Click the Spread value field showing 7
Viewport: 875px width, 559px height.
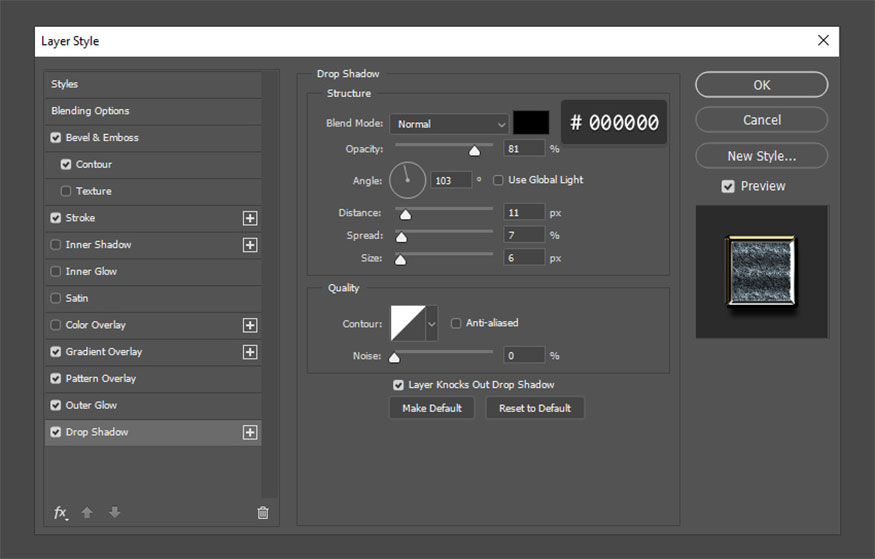tap(524, 235)
